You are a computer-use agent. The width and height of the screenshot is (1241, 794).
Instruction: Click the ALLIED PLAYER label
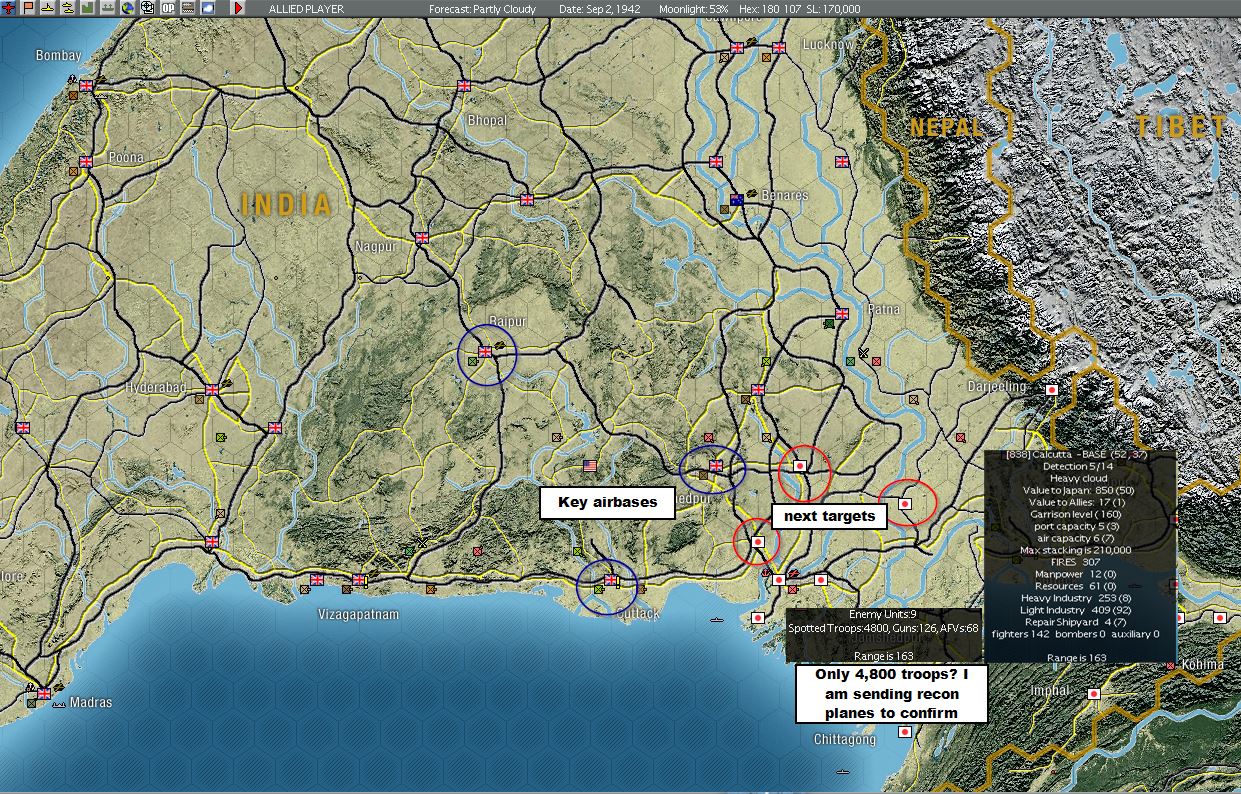tap(305, 9)
